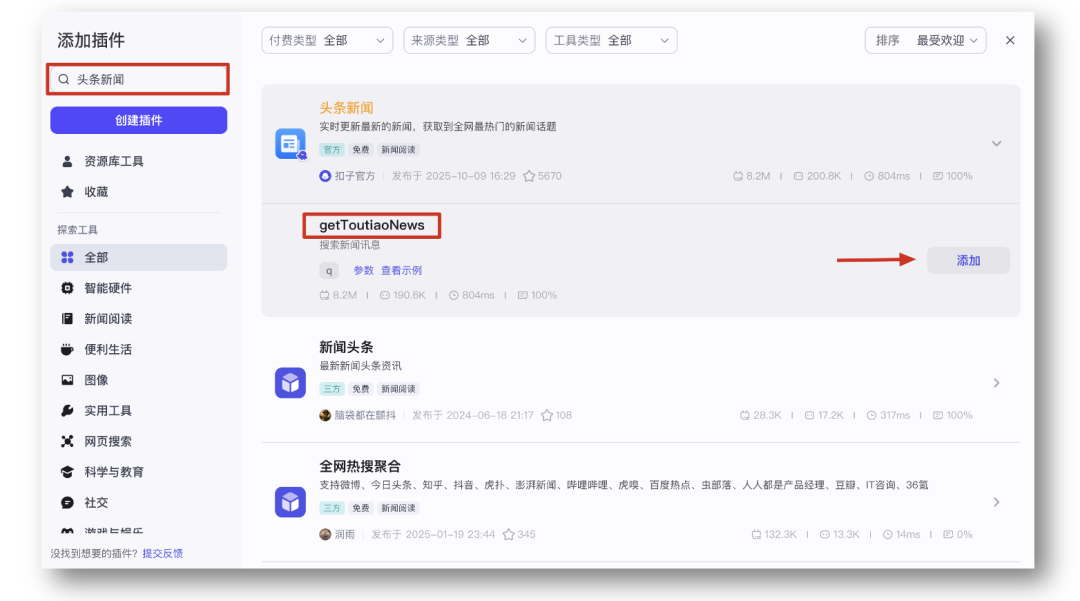
Task: Click the 官方 tag on 头条新闻
Action: pos(332,149)
